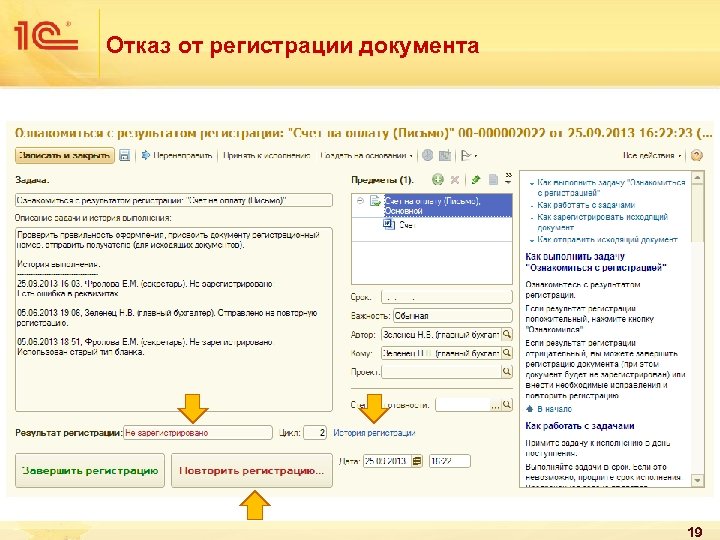Click the Задача name input field

[x=174, y=200]
